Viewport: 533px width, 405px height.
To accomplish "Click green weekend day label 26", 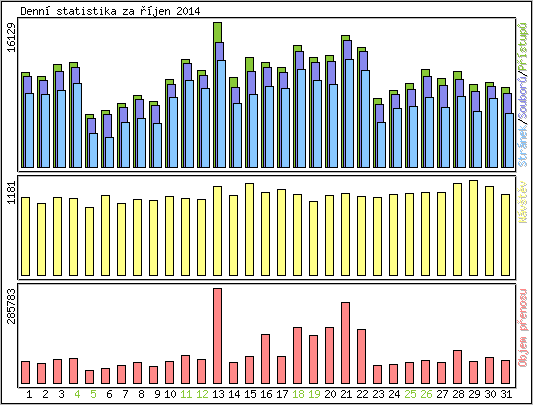I will [427, 394].
